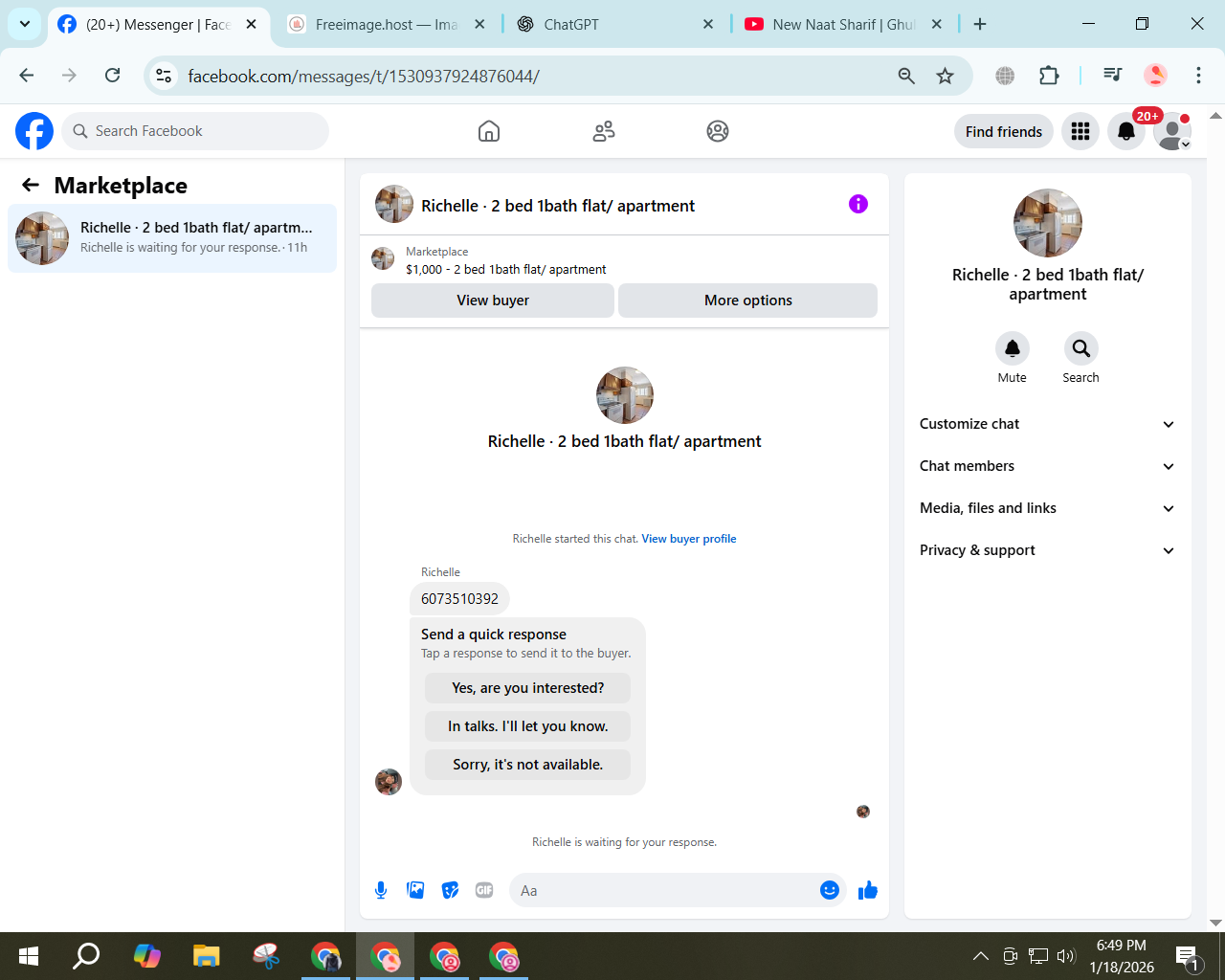Open the Chrome zoom magnifier icon
The height and width of the screenshot is (980, 1225).
(x=906, y=76)
